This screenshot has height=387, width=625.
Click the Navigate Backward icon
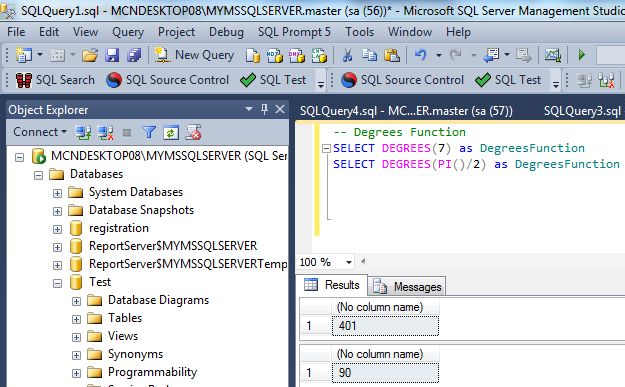coord(491,55)
